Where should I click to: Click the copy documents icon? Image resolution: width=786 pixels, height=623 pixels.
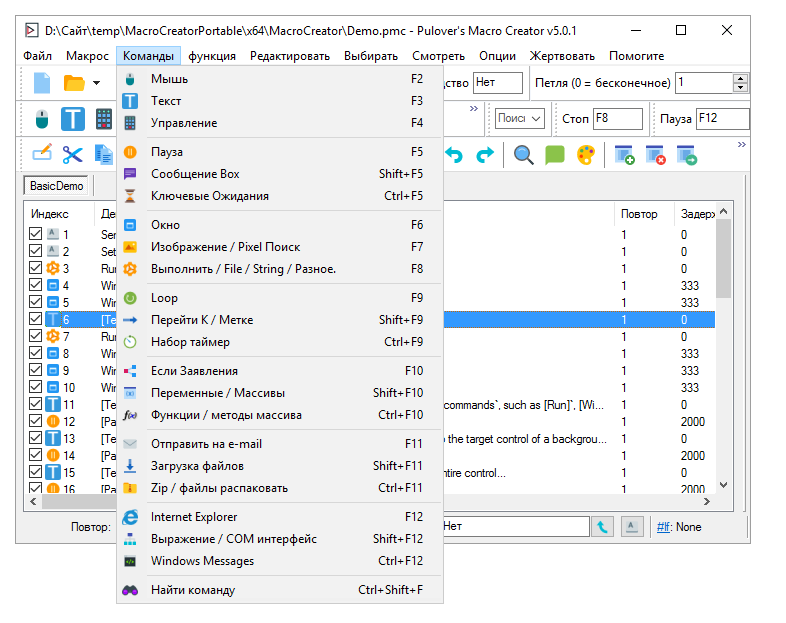pyautogui.click(x=104, y=154)
